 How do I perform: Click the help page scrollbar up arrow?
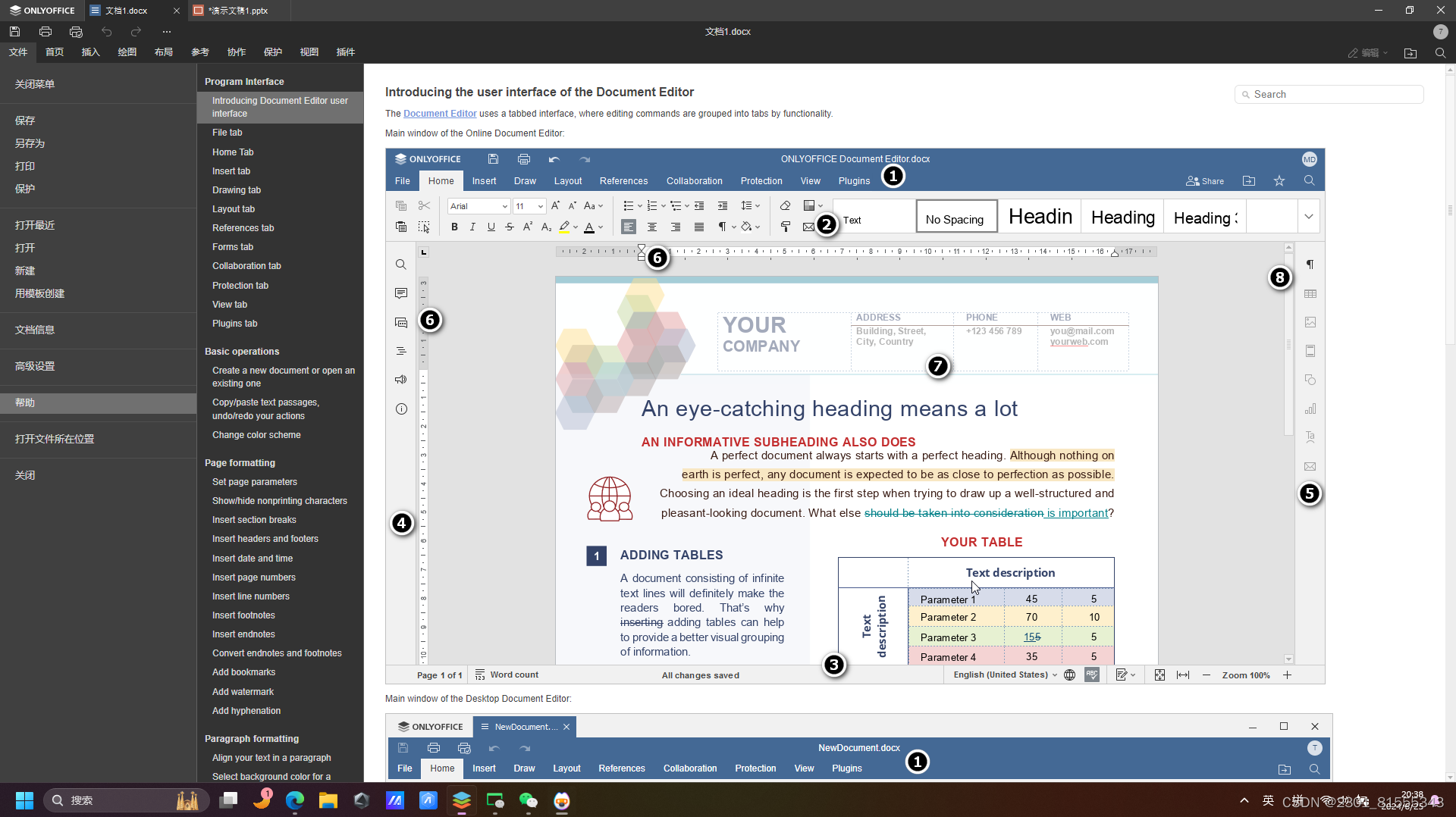1450,70
